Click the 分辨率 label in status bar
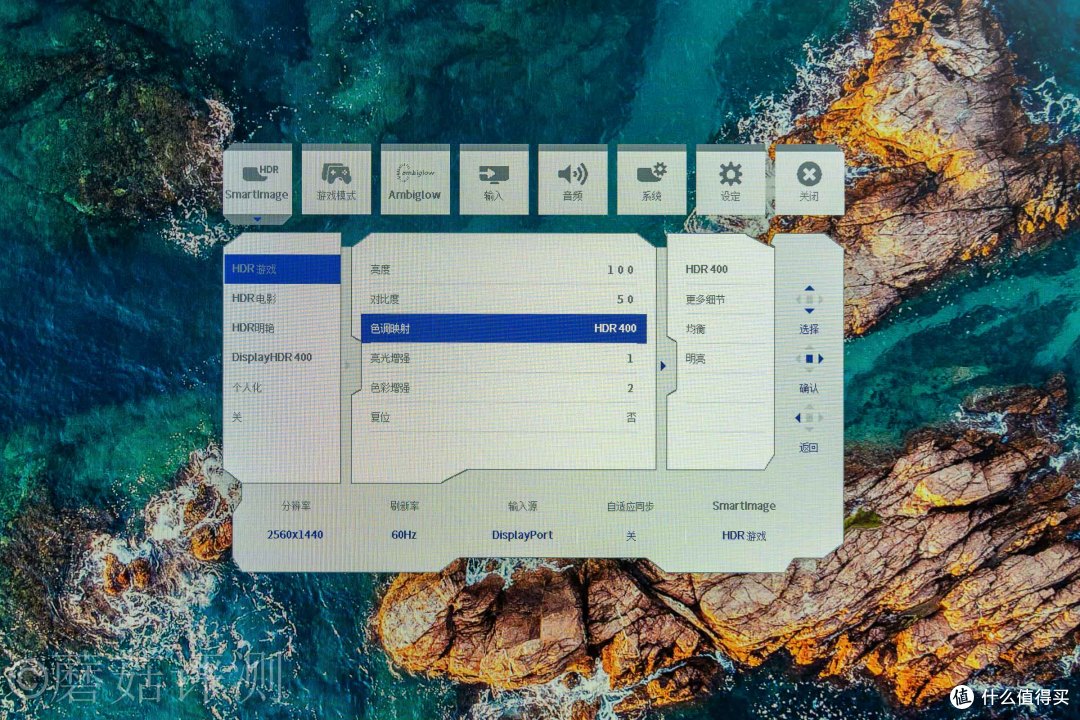1080x720 pixels. point(295,506)
